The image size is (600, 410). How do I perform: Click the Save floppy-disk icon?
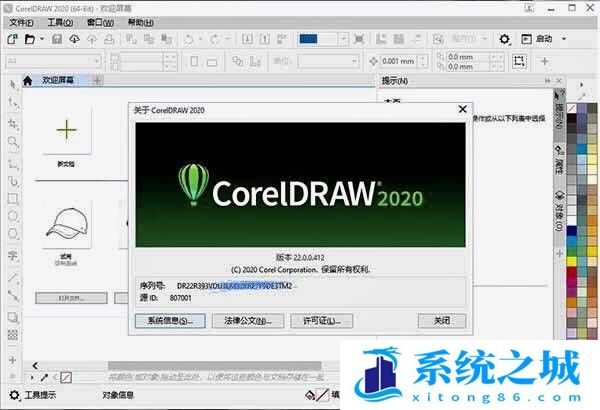click(x=57, y=39)
